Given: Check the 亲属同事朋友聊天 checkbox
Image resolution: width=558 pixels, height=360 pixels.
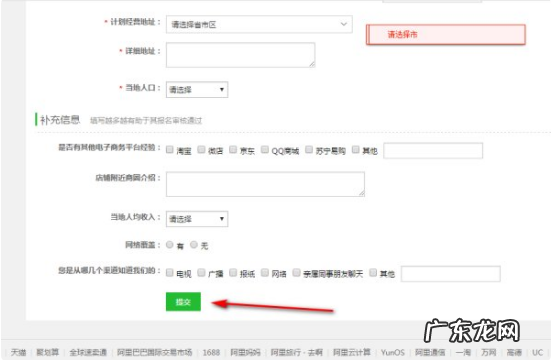Looking at the screenshot, I should (296, 272).
